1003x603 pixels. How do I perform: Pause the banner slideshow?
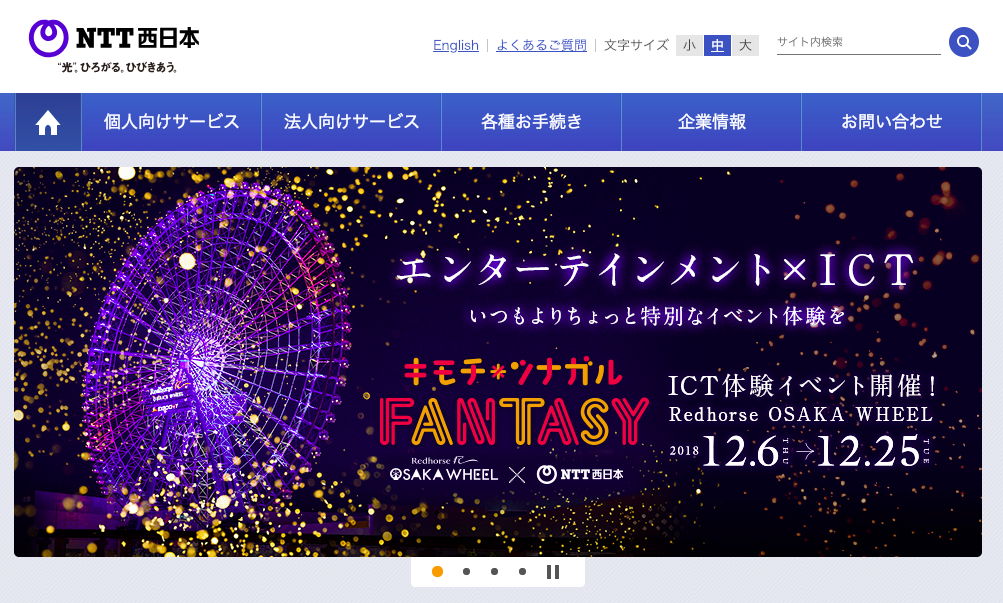(x=553, y=572)
